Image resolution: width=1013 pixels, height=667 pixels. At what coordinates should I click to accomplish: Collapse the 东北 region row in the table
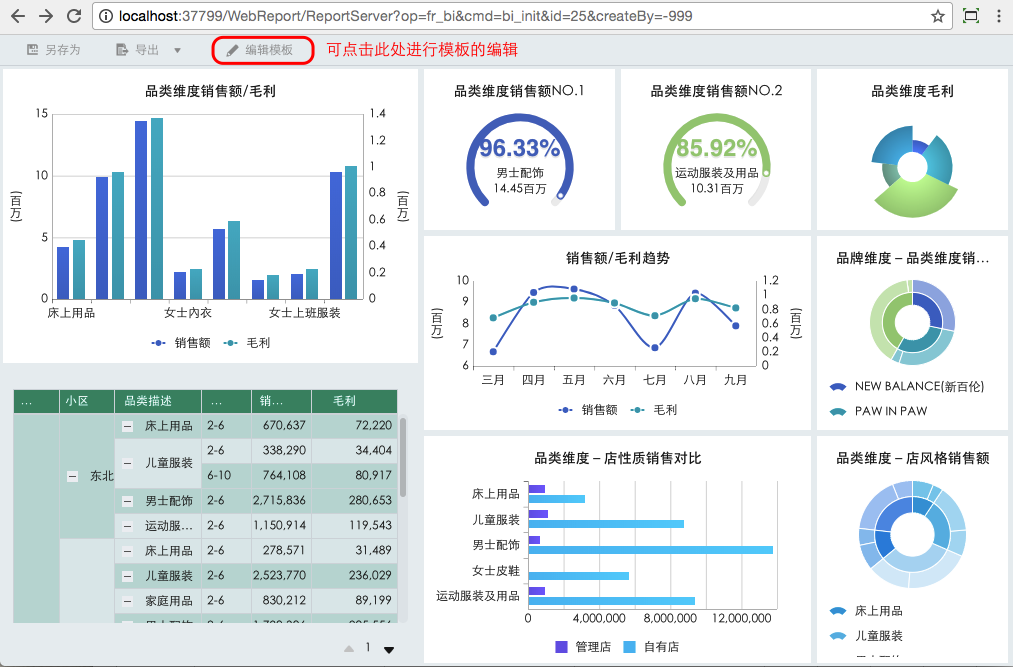pyautogui.click(x=73, y=476)
